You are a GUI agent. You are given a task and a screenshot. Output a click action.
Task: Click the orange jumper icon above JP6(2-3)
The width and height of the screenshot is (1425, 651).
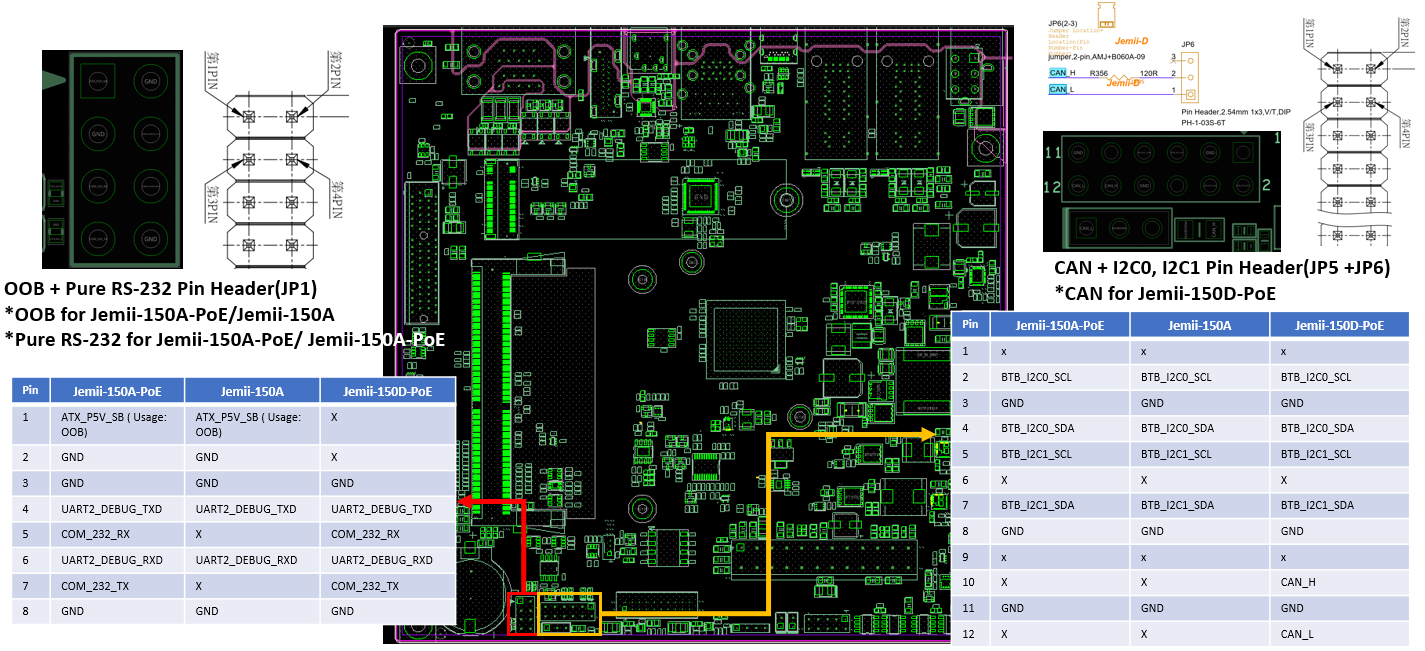coord(1104,15)
